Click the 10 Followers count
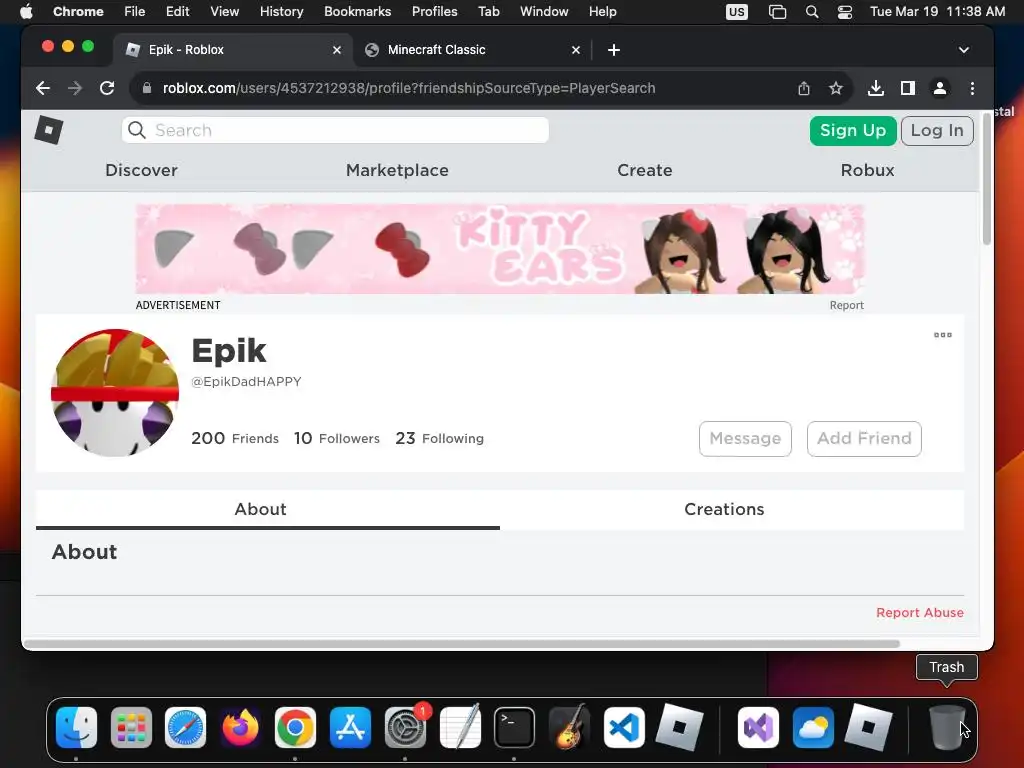 336,438
